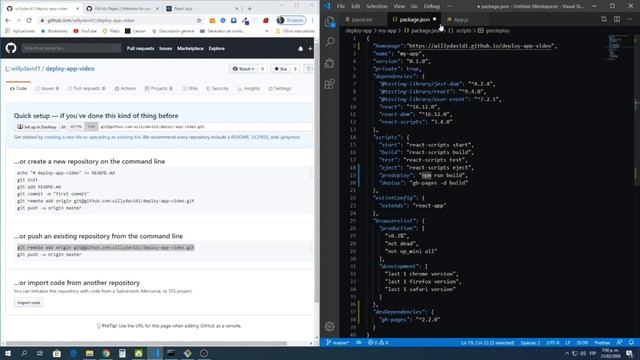640x360 pixels.
Task: Switch to the GitHub Pages browser tab
Action: coord(122,8)
